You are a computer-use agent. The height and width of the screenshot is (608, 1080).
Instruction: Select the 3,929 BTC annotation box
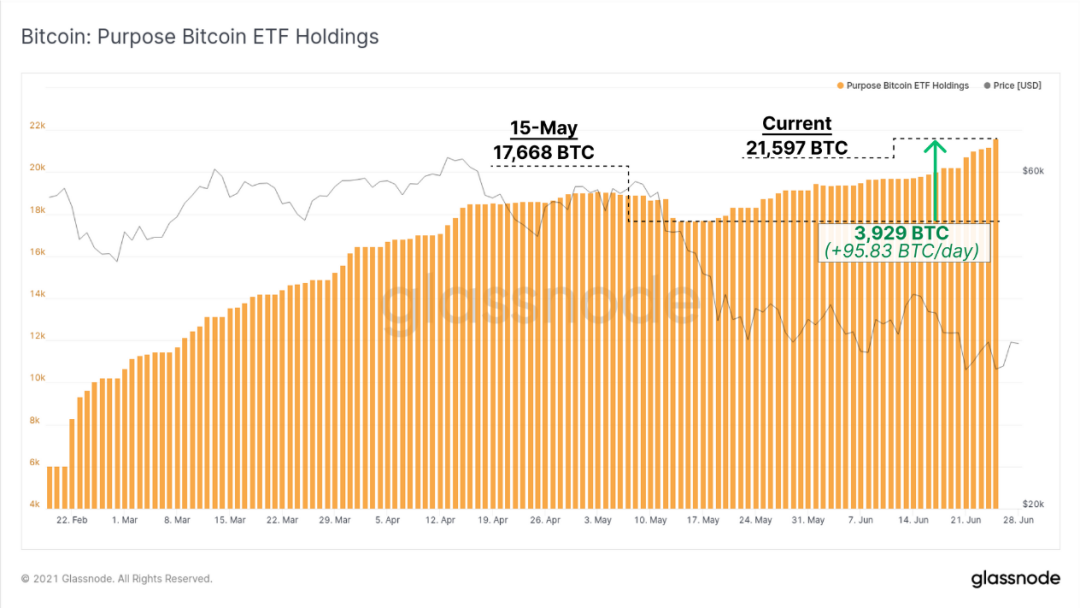coord(902,242)
